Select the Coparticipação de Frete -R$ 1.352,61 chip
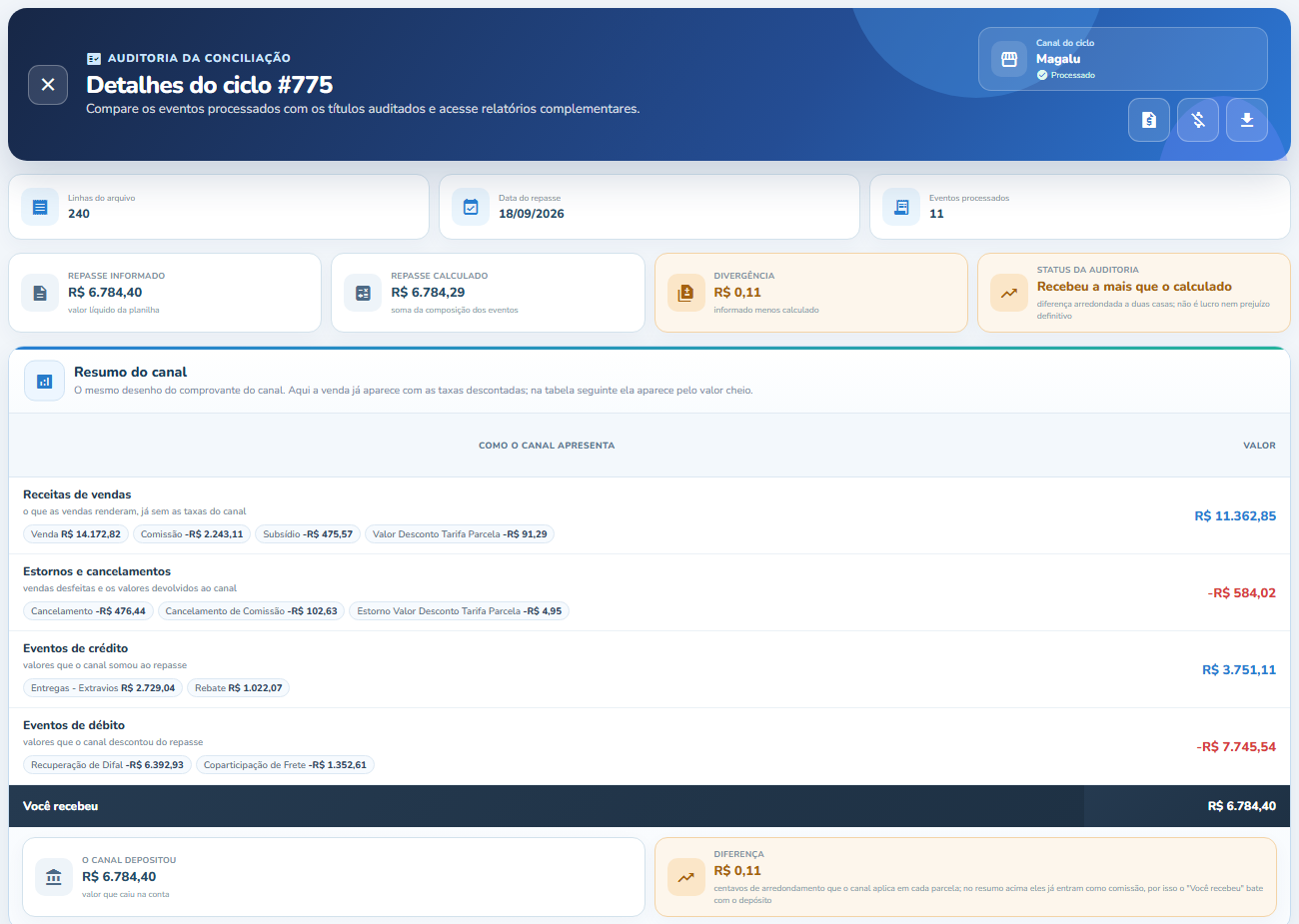1299x924 pixels. tap(285, 765)
